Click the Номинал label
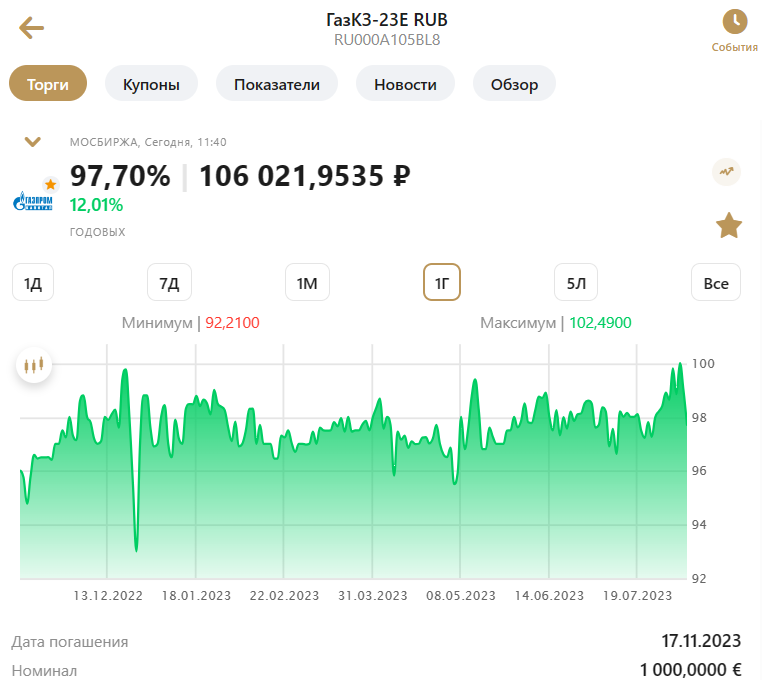 pos(44,671)
